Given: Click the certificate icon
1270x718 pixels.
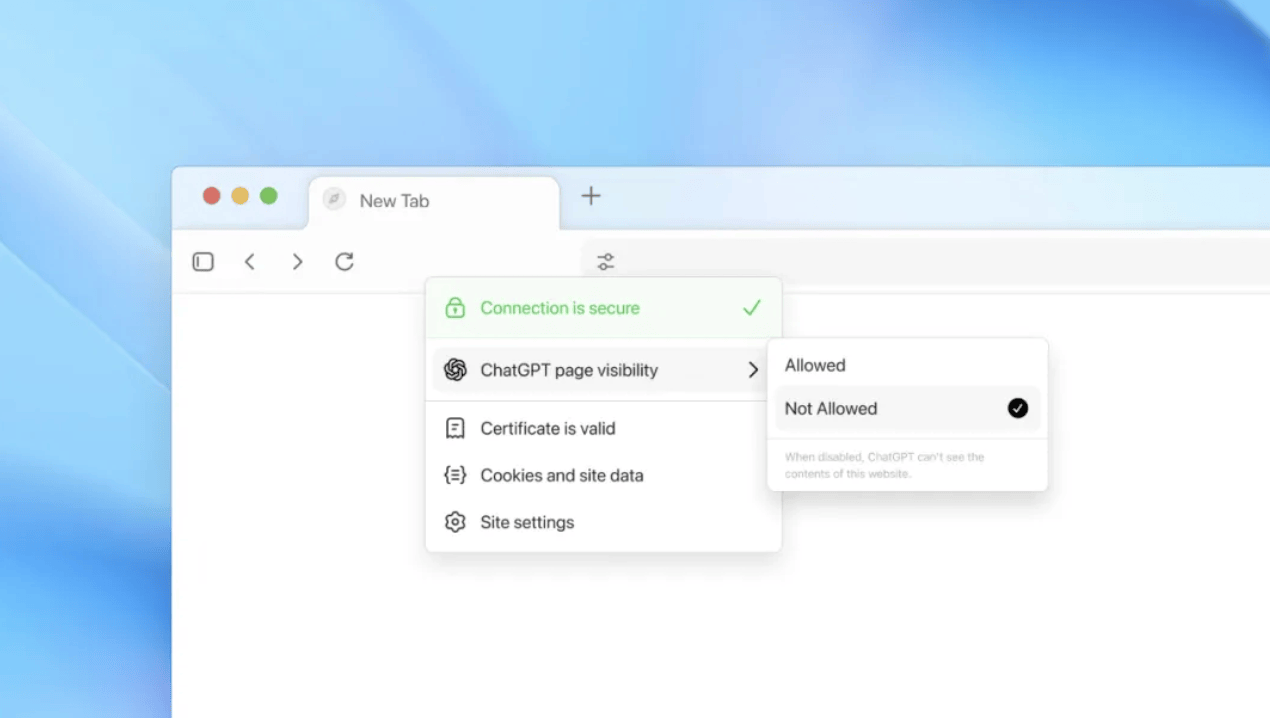Looking at the screenshot, I should 455,428.
